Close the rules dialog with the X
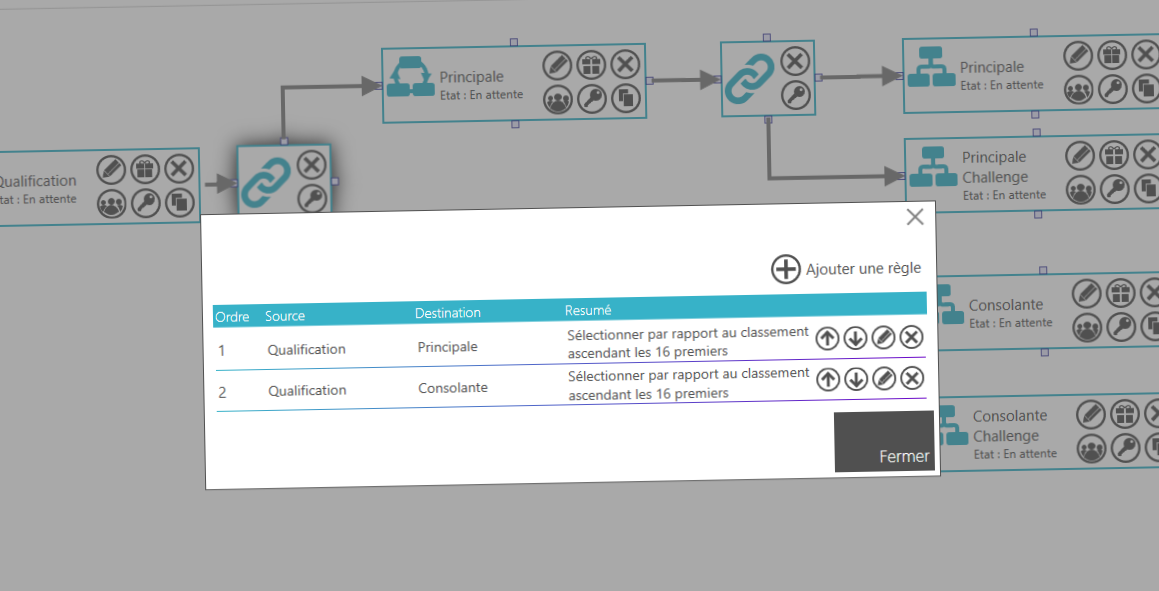Image resolution: width=1159 pixels, height=591 pixels. [x=914, y=216]
